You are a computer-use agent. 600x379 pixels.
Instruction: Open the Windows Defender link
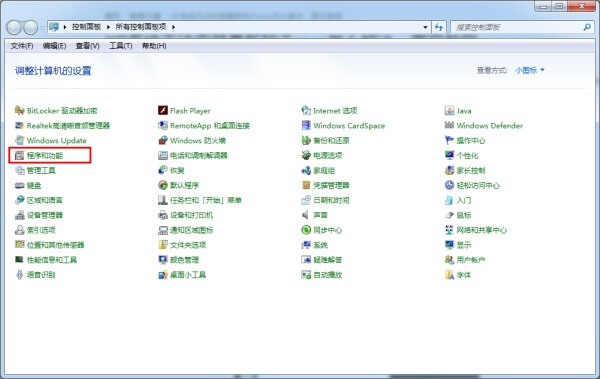[x=489, y=126]
